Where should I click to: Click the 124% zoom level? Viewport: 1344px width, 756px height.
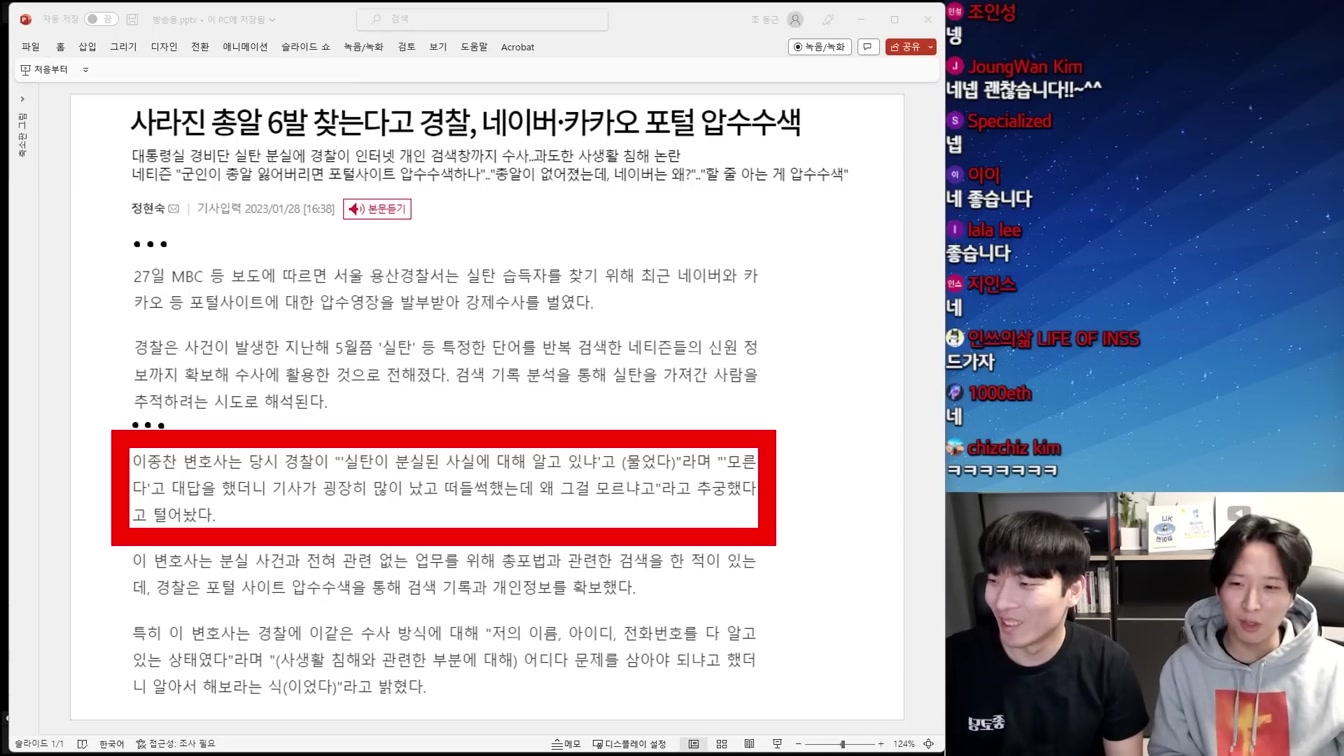tap(904, 744)
